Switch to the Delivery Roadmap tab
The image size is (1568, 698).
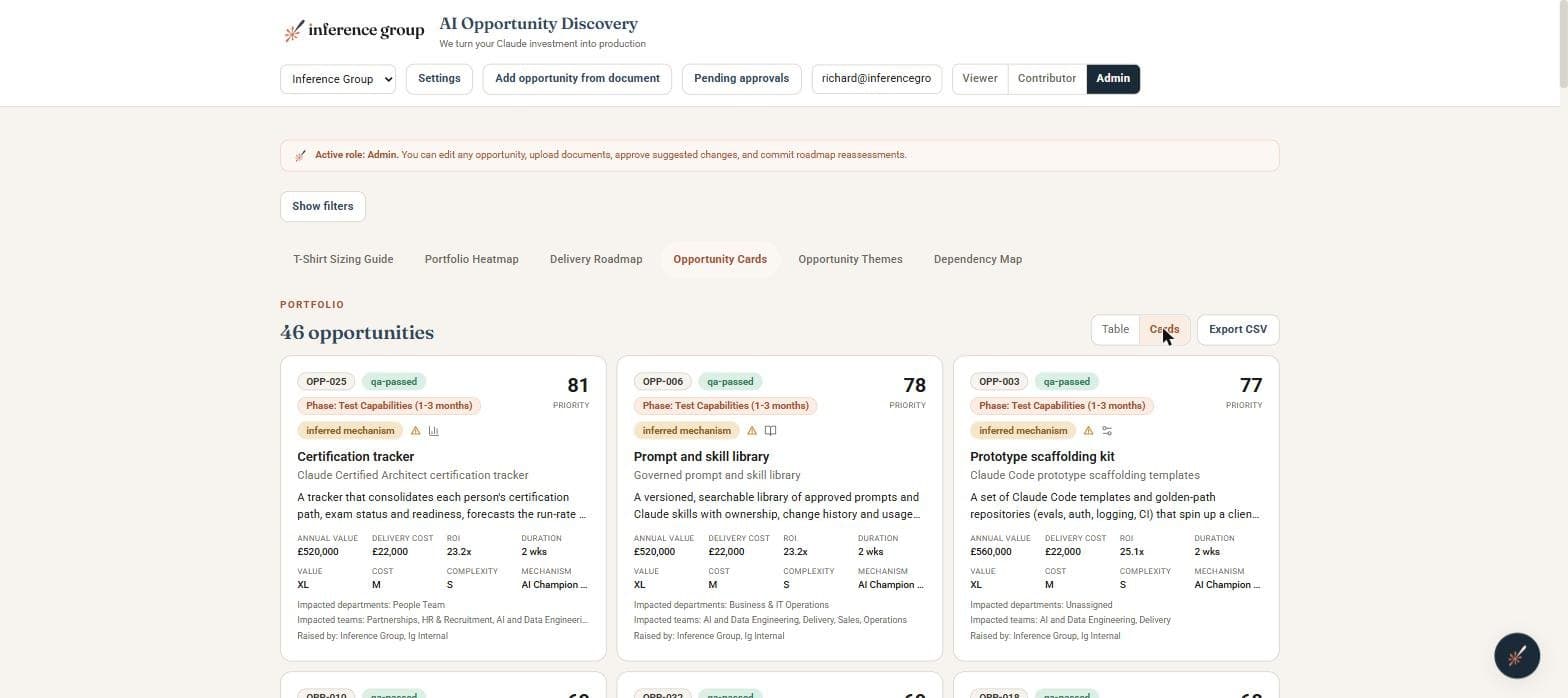(x=596, y=259)
